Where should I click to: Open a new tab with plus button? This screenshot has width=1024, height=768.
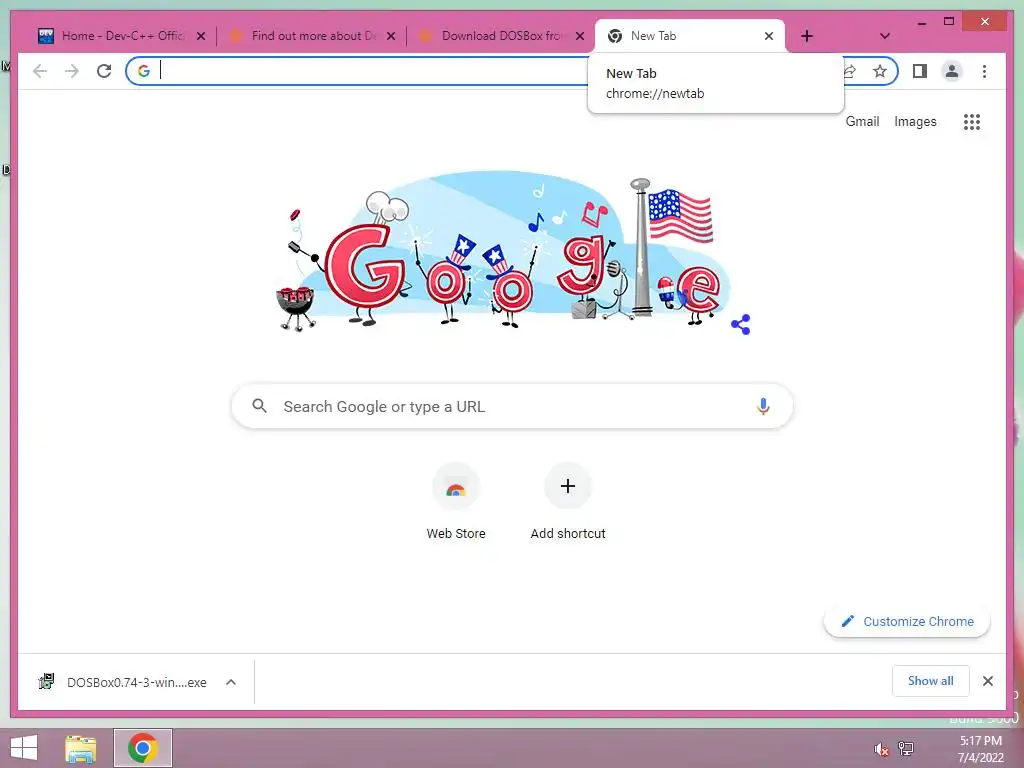(x=807, y=36)
